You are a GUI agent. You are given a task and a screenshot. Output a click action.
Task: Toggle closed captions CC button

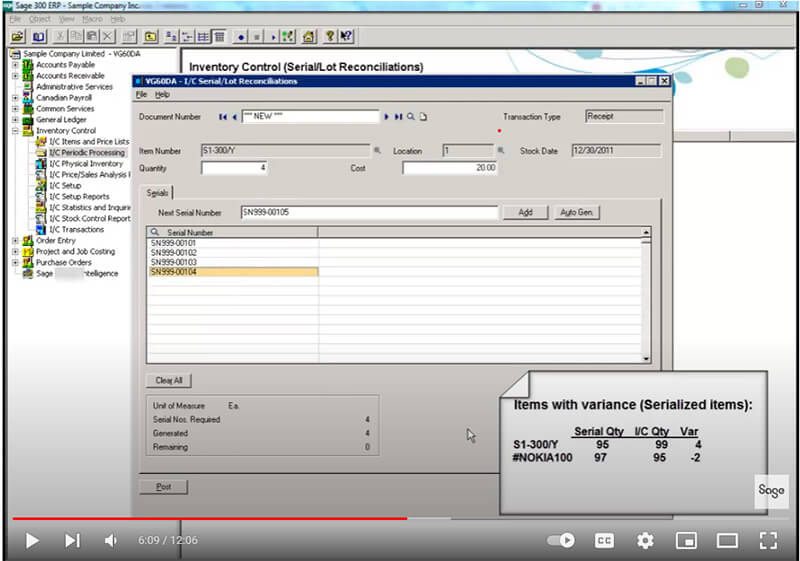click(x=604, y=540)
